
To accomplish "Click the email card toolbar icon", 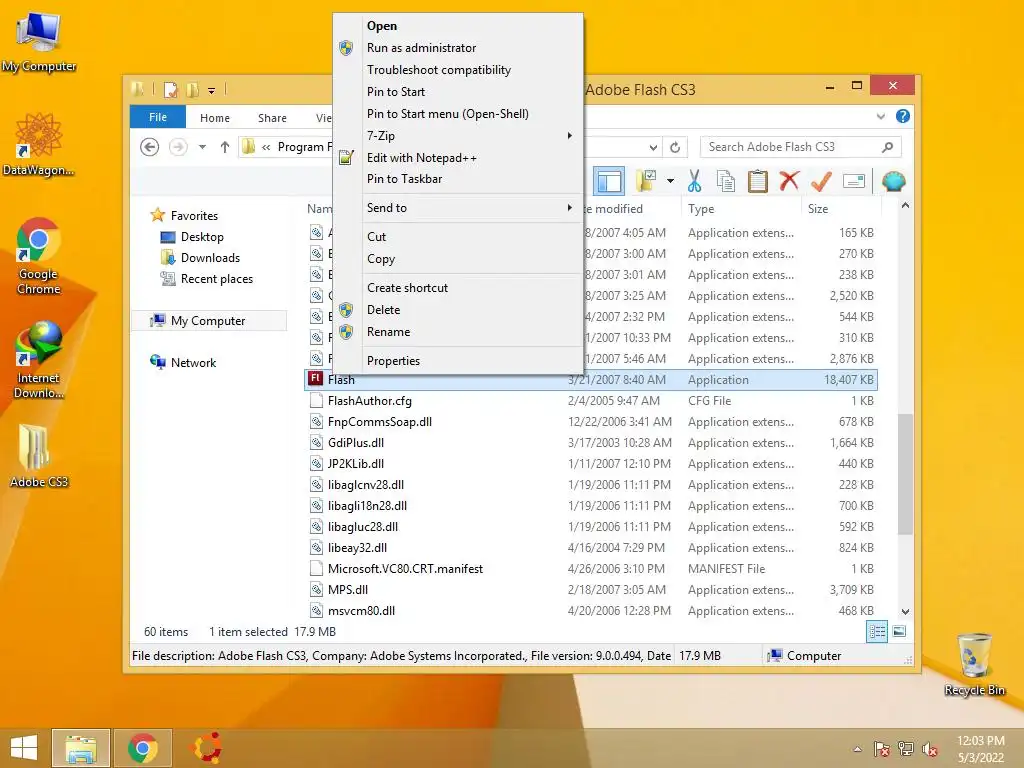I will tap(854, 181).
